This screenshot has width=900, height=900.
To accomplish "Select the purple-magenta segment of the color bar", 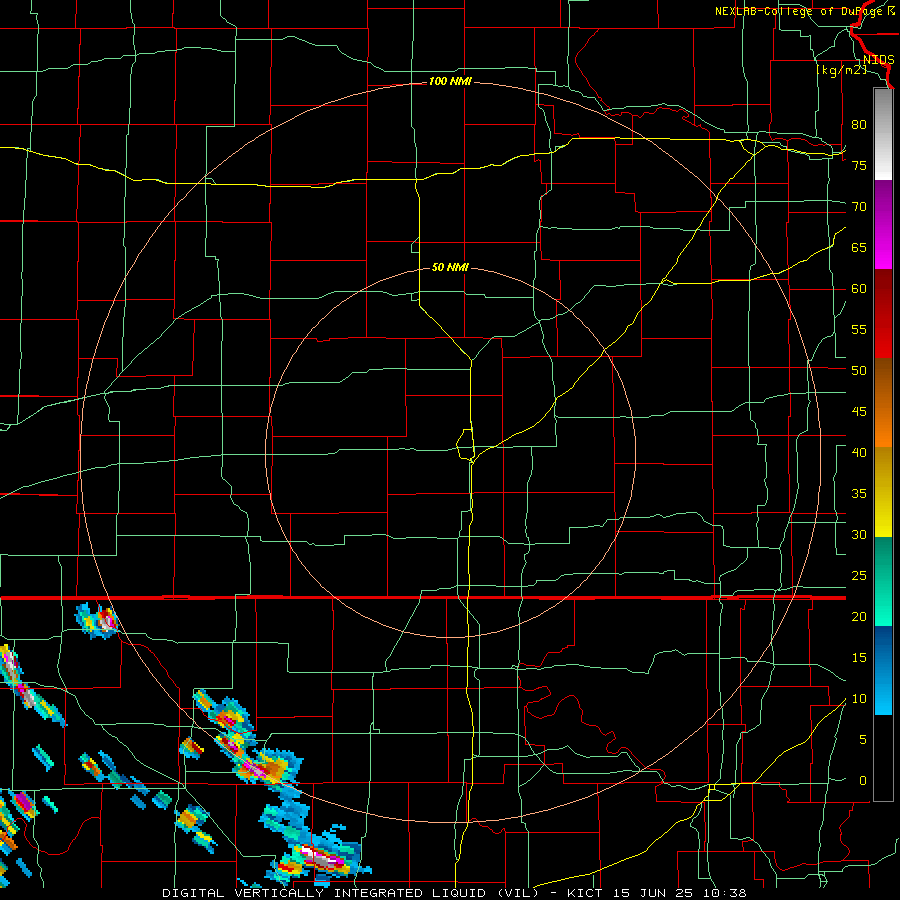I will tap(883, 224).
